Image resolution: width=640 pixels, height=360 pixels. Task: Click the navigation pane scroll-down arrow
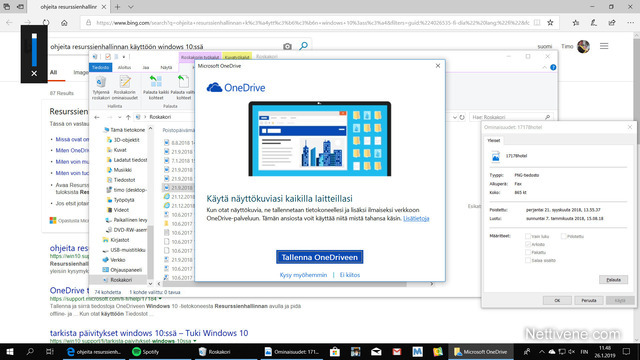click(x=150, y=283)
